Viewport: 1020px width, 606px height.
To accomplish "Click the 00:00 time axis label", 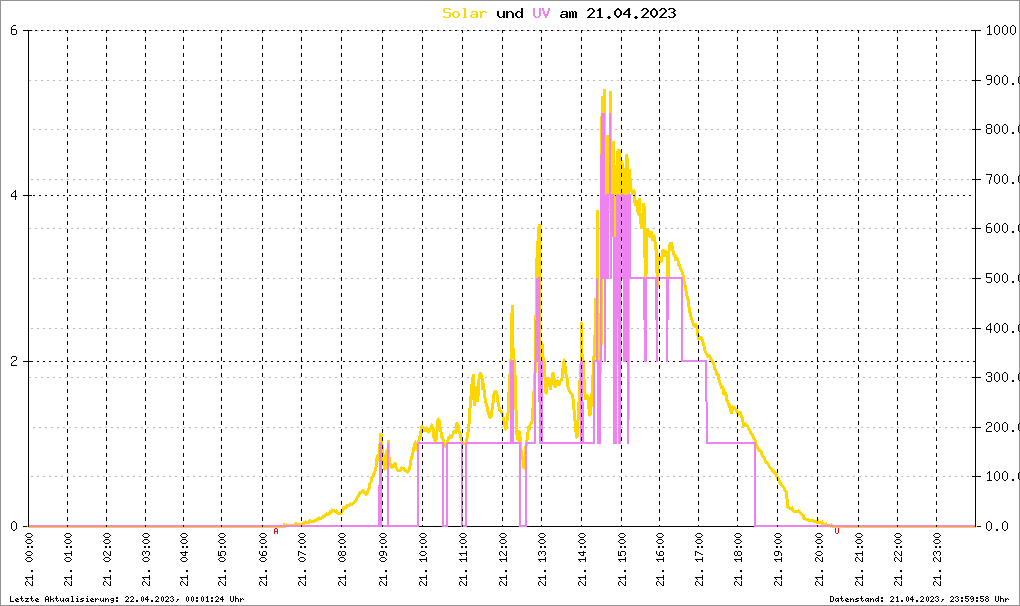I will 29,559.
